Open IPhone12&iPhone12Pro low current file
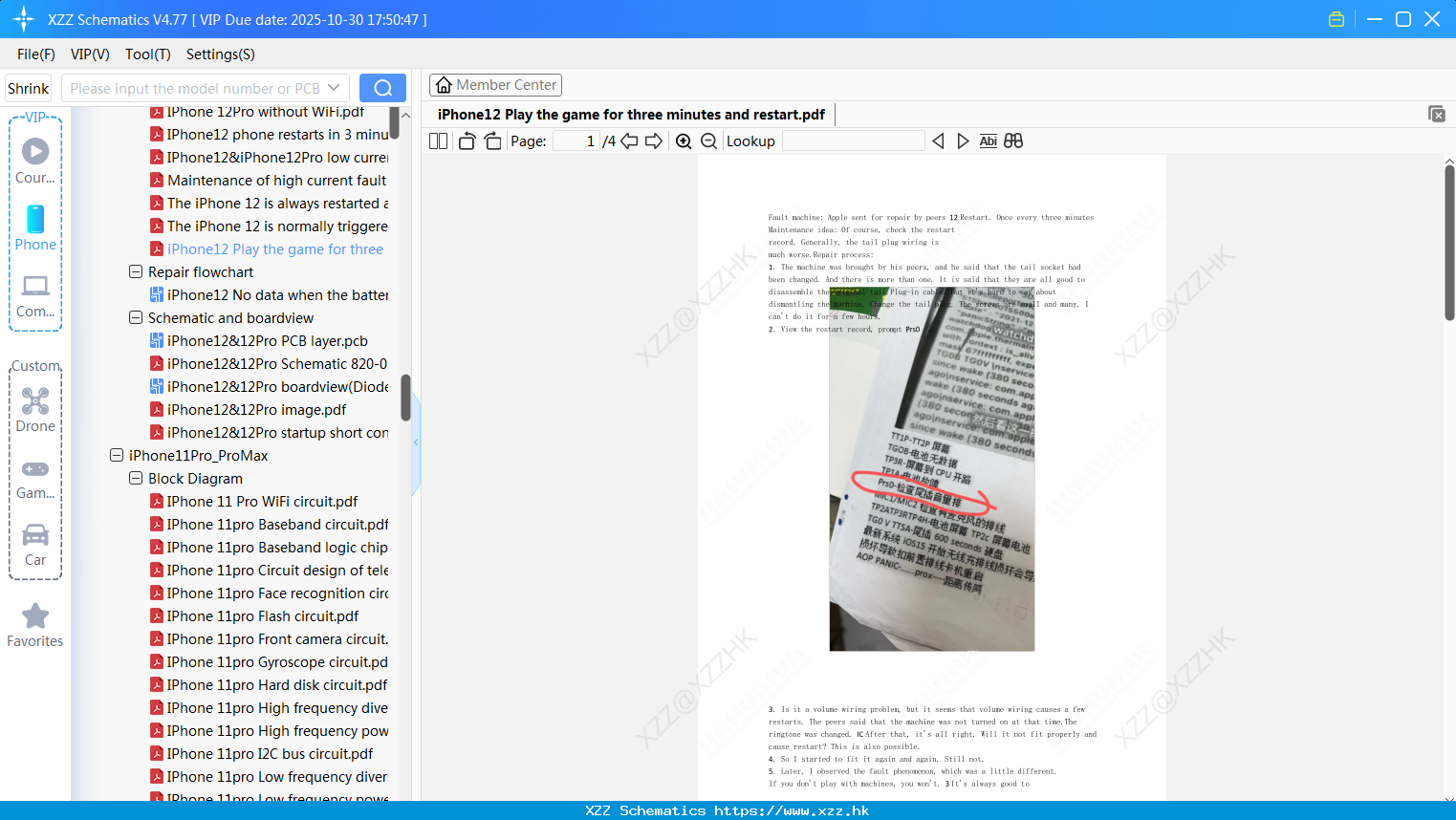The width and height of the screenshot is (1456, 820). (269, 158)
